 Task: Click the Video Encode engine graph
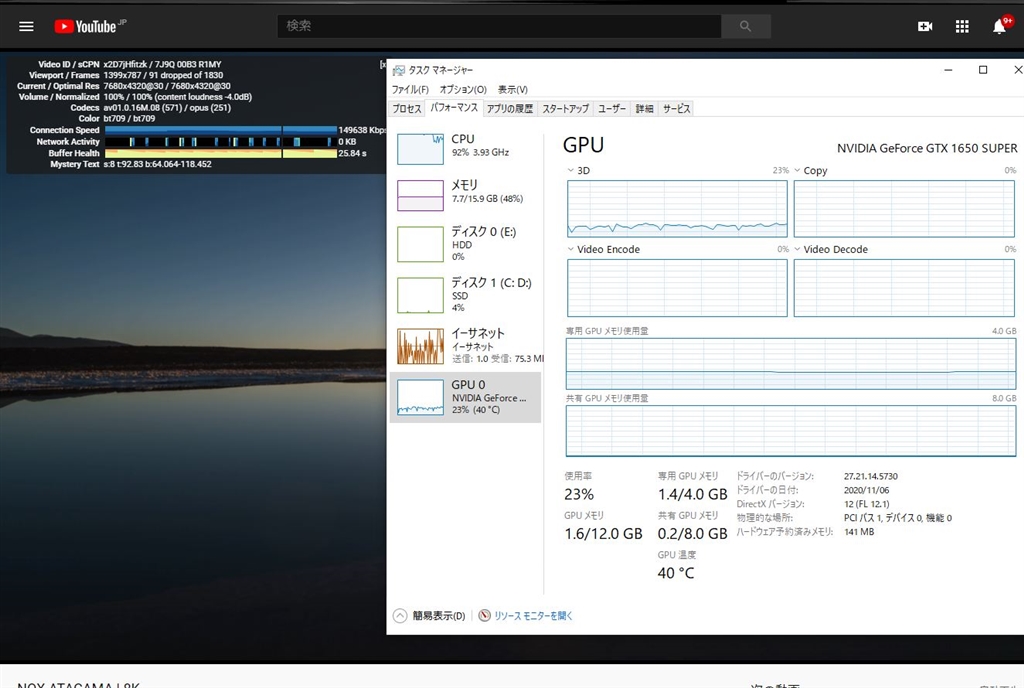[x=677, y=288]
